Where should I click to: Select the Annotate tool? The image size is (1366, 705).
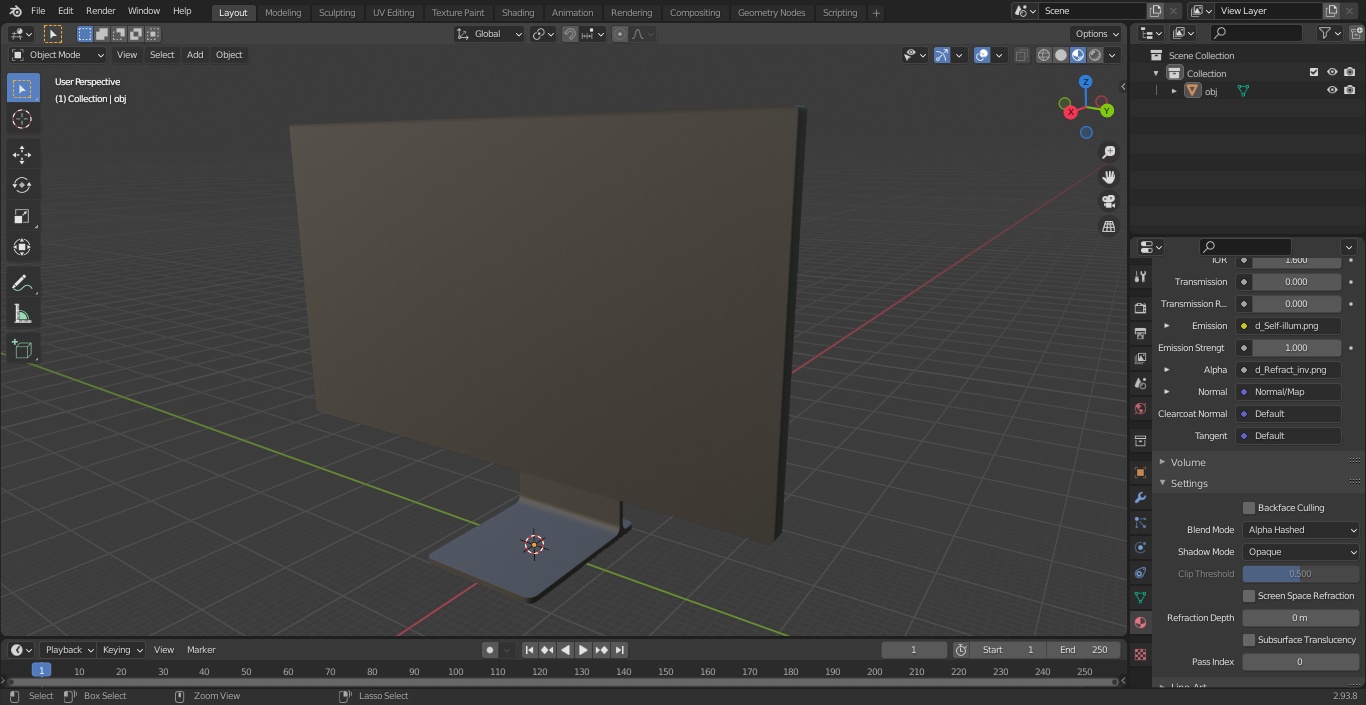click(x=22, y=284)
